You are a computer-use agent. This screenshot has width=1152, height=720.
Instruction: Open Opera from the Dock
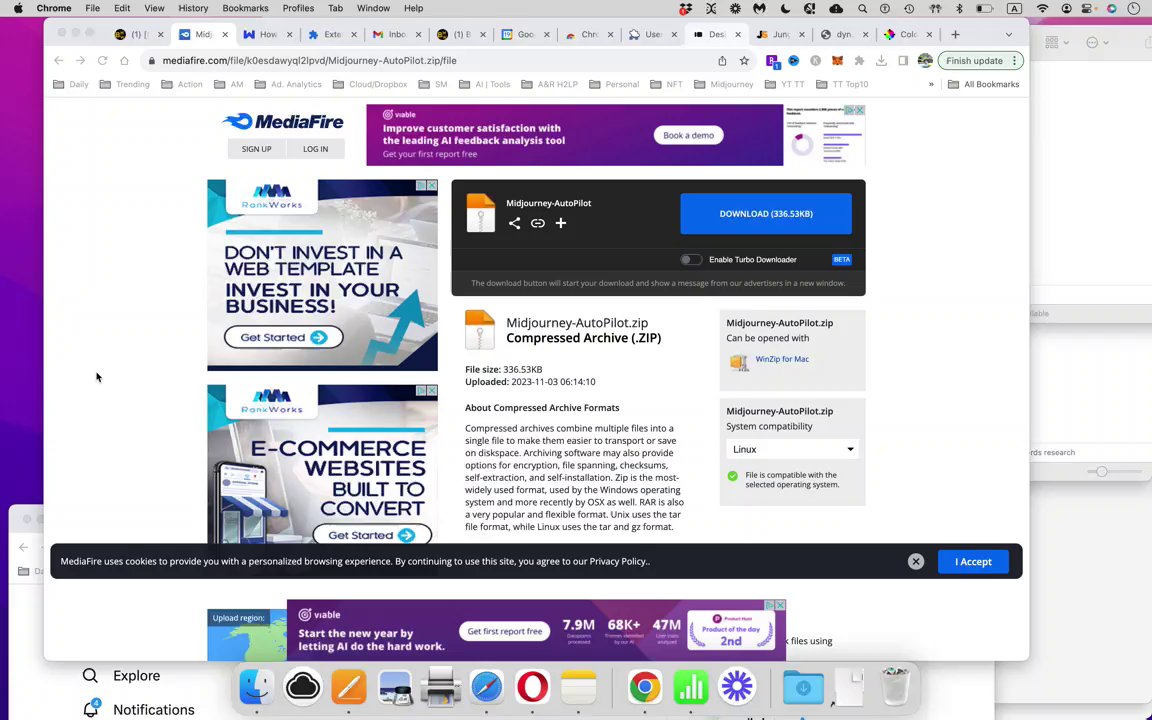click(533, 687)
